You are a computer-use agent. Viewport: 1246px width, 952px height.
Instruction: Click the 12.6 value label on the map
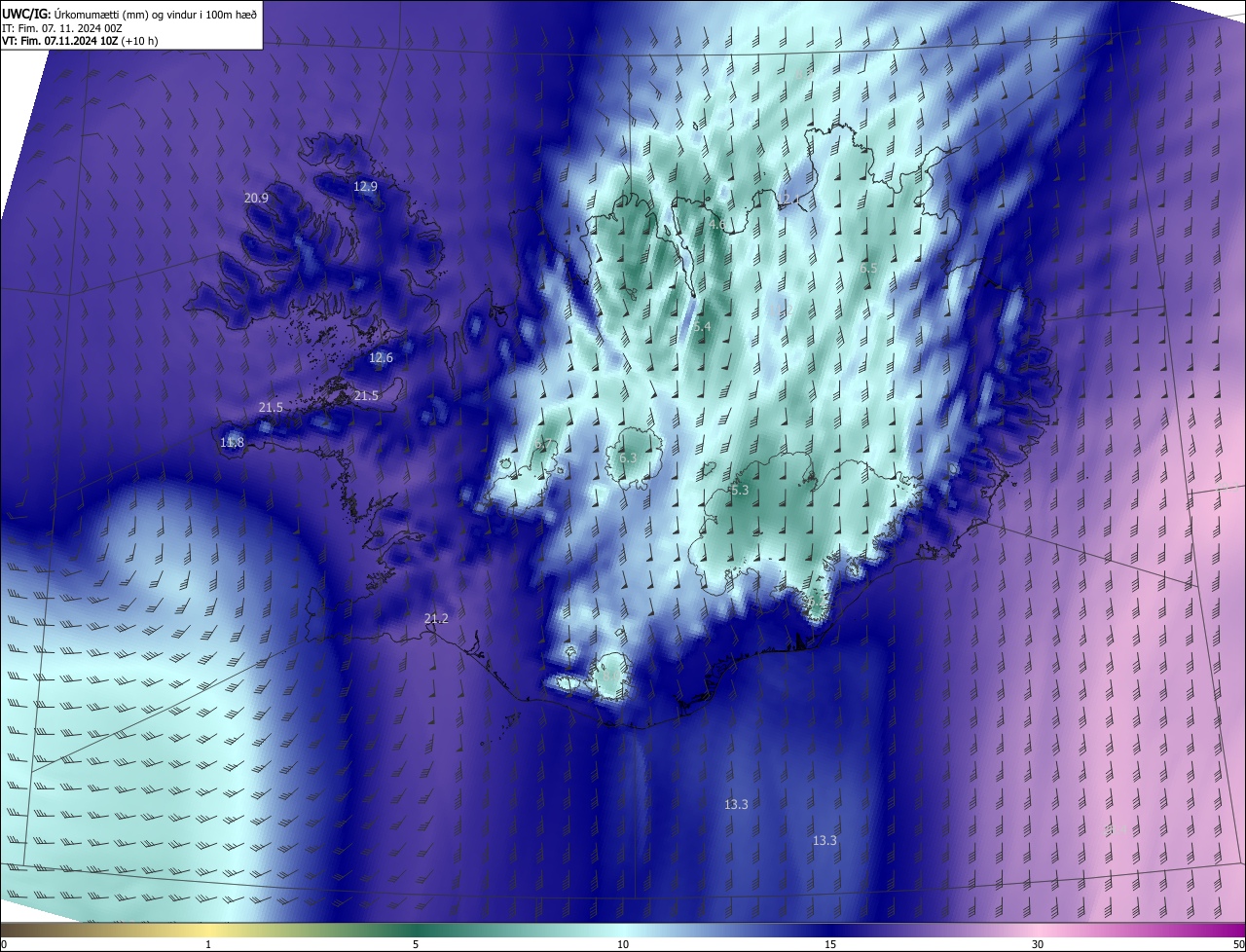pos(381,358)
